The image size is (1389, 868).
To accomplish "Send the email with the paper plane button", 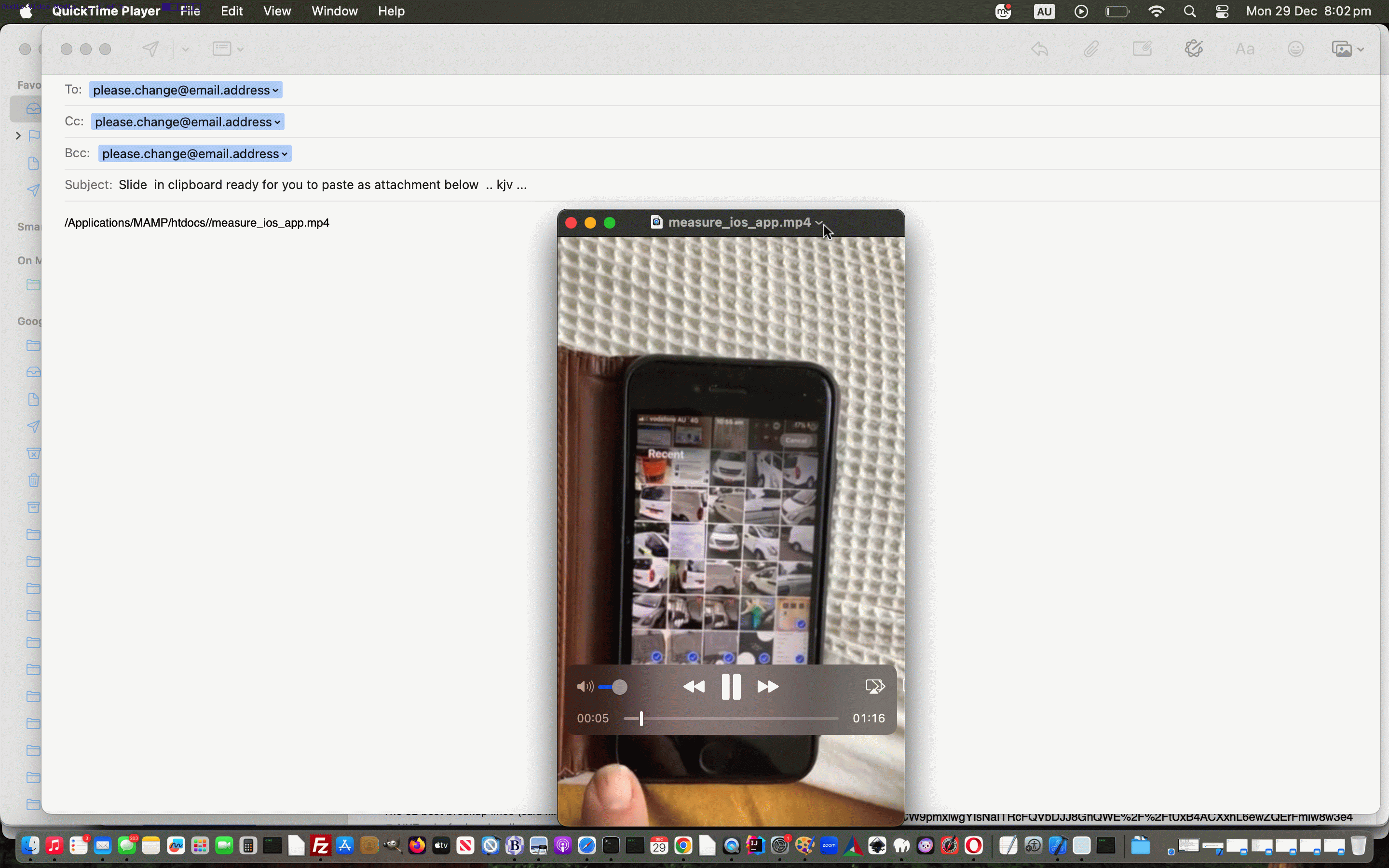I will [150, 49].
